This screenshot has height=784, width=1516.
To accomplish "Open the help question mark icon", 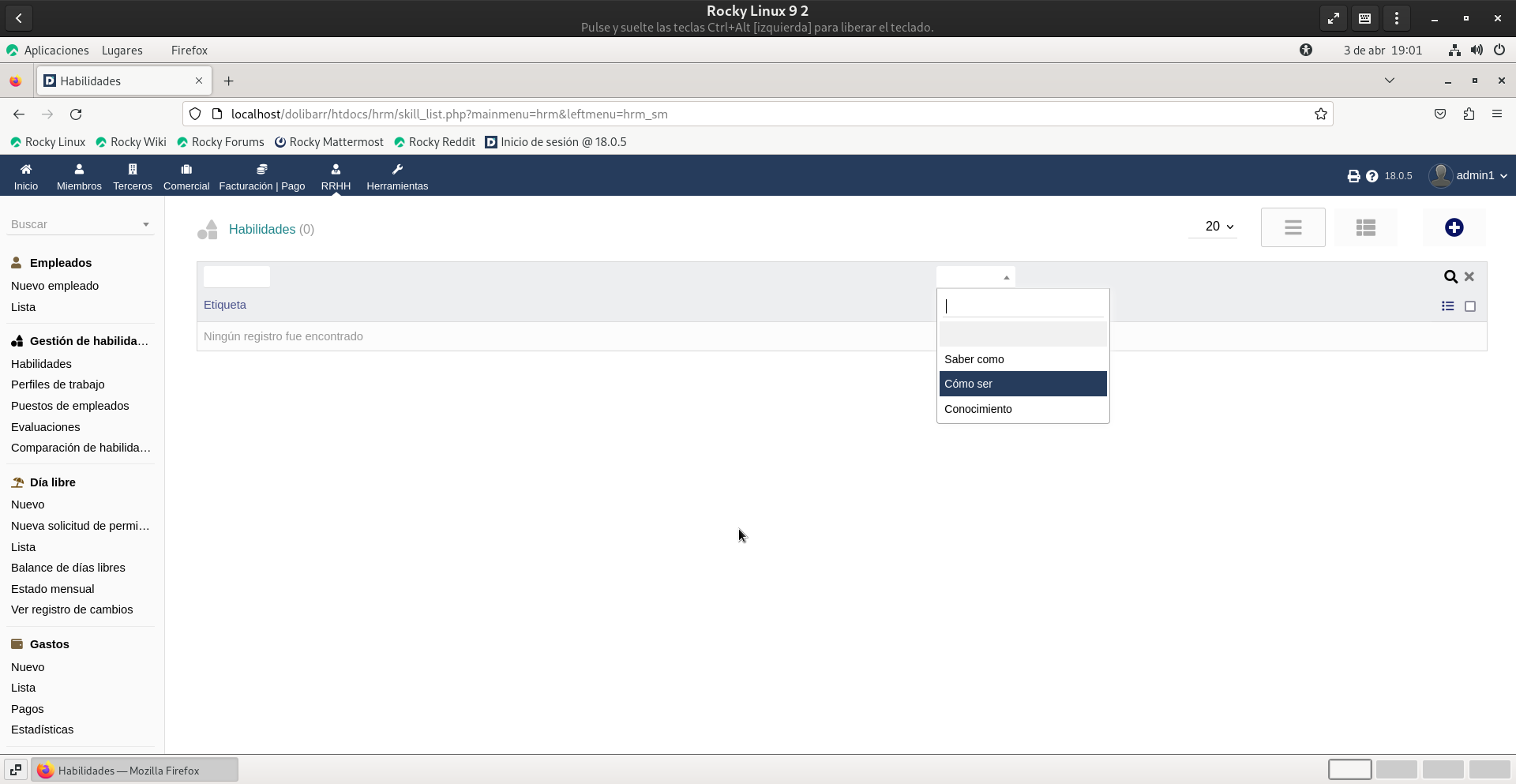I will pos(1372,176).
